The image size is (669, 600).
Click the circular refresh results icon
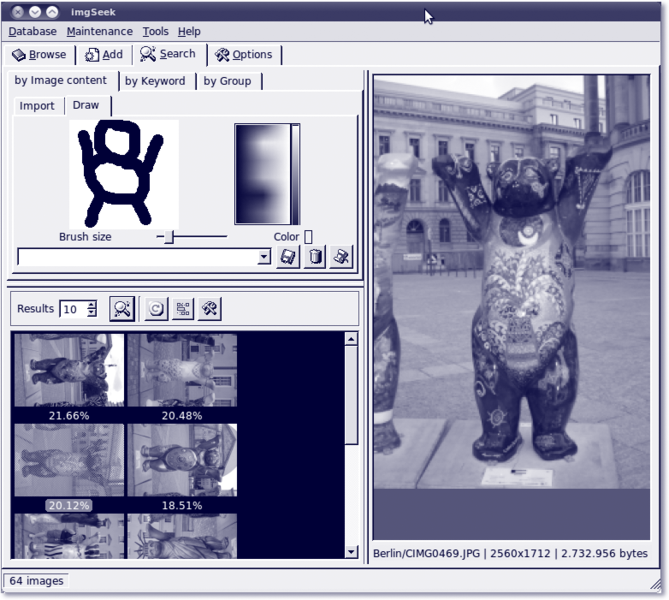[x=156, y=309]
